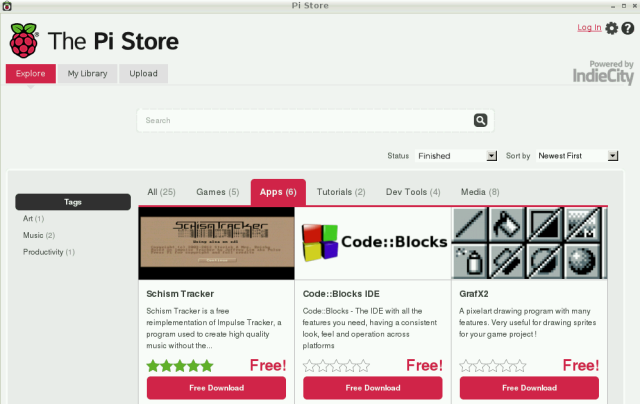Open the Schism Tracker title
Image resolution: width=640 pixels, height=404 pixels.
click(x=180, y=294)
